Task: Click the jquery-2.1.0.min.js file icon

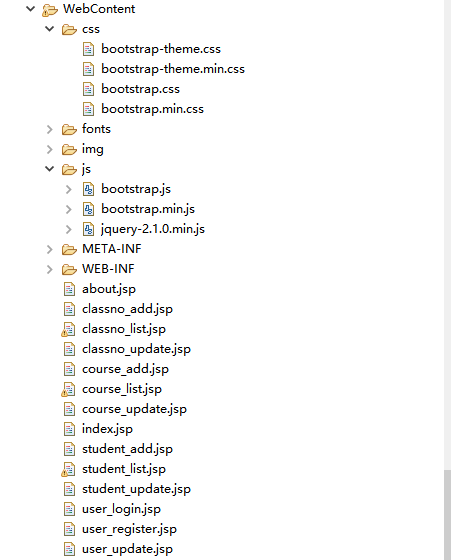Action: click(x=88, y=229)
